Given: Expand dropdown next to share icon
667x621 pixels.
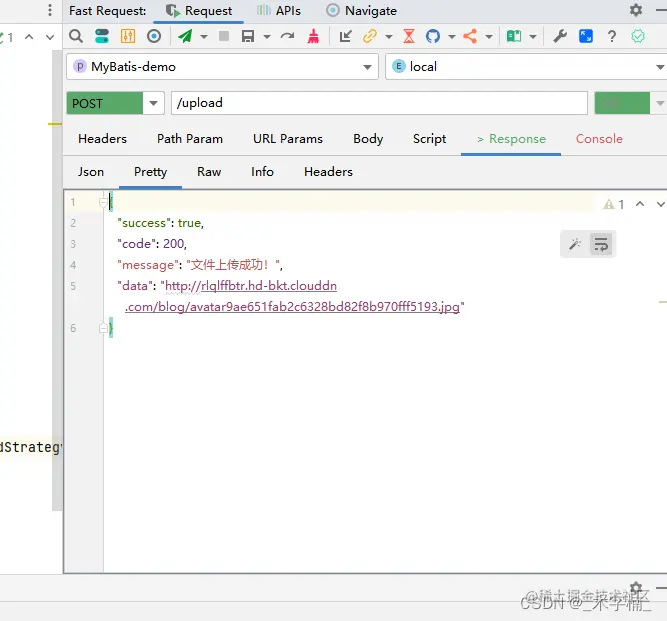Looking at the screenshot, I should [489, 37].
